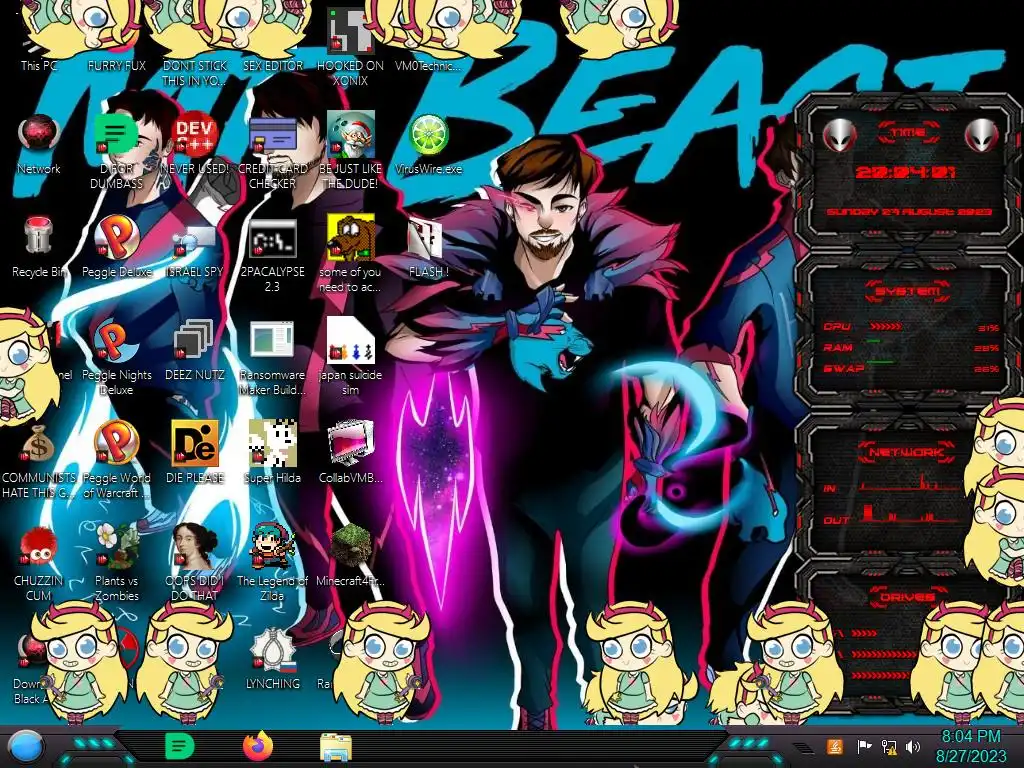
Task: Open the HOOKED ON XONIX desktop icon
Action: coord(350,31)
